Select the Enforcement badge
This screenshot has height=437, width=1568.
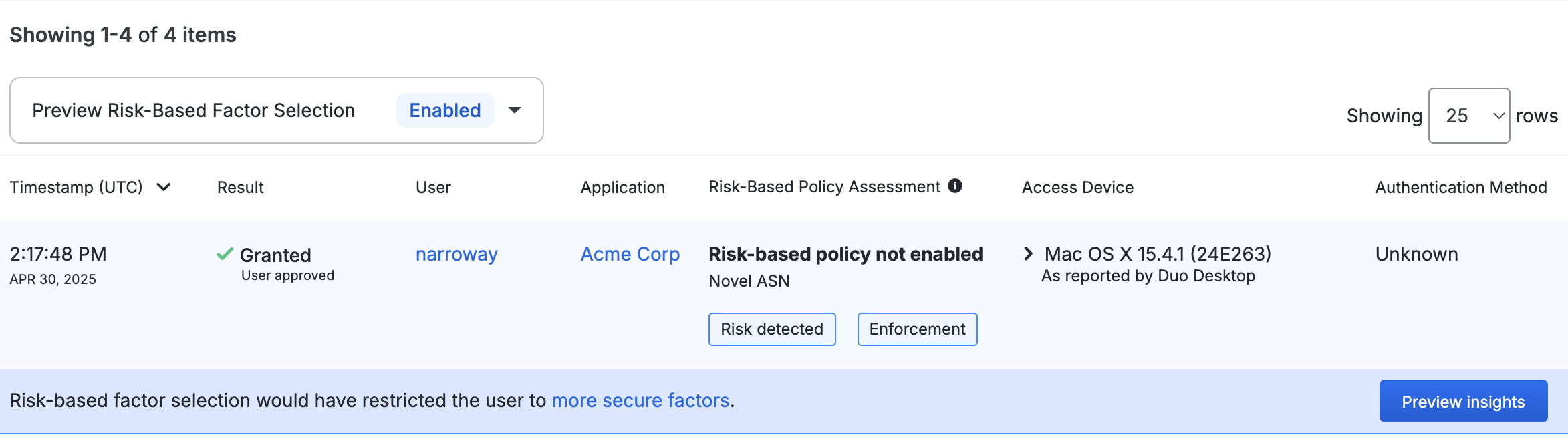pyautogui.click(x=917, y=329)
